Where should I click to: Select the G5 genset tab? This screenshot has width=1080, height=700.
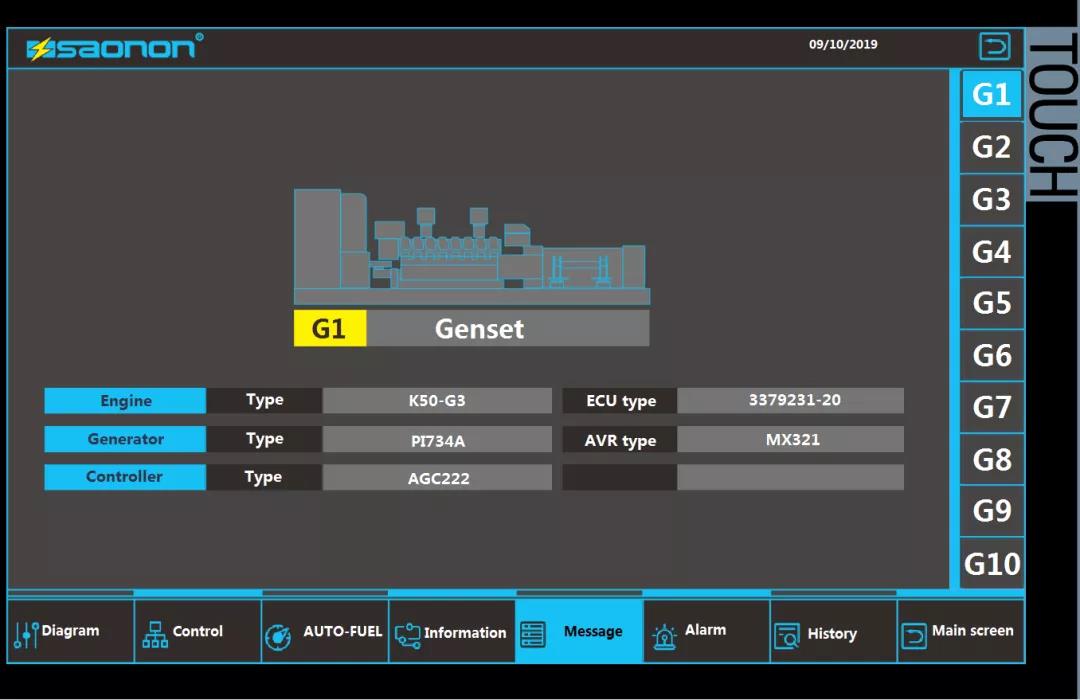(x=991, y=303)
